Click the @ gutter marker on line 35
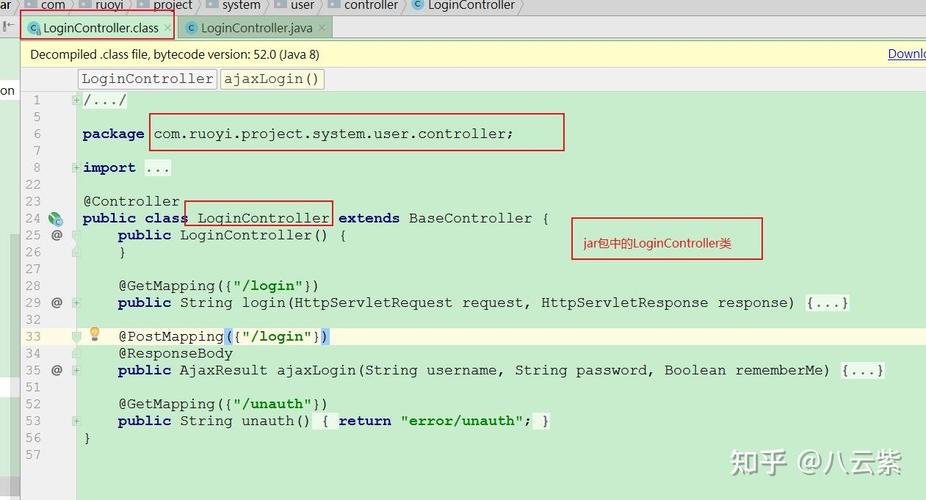 coord(57,370)
